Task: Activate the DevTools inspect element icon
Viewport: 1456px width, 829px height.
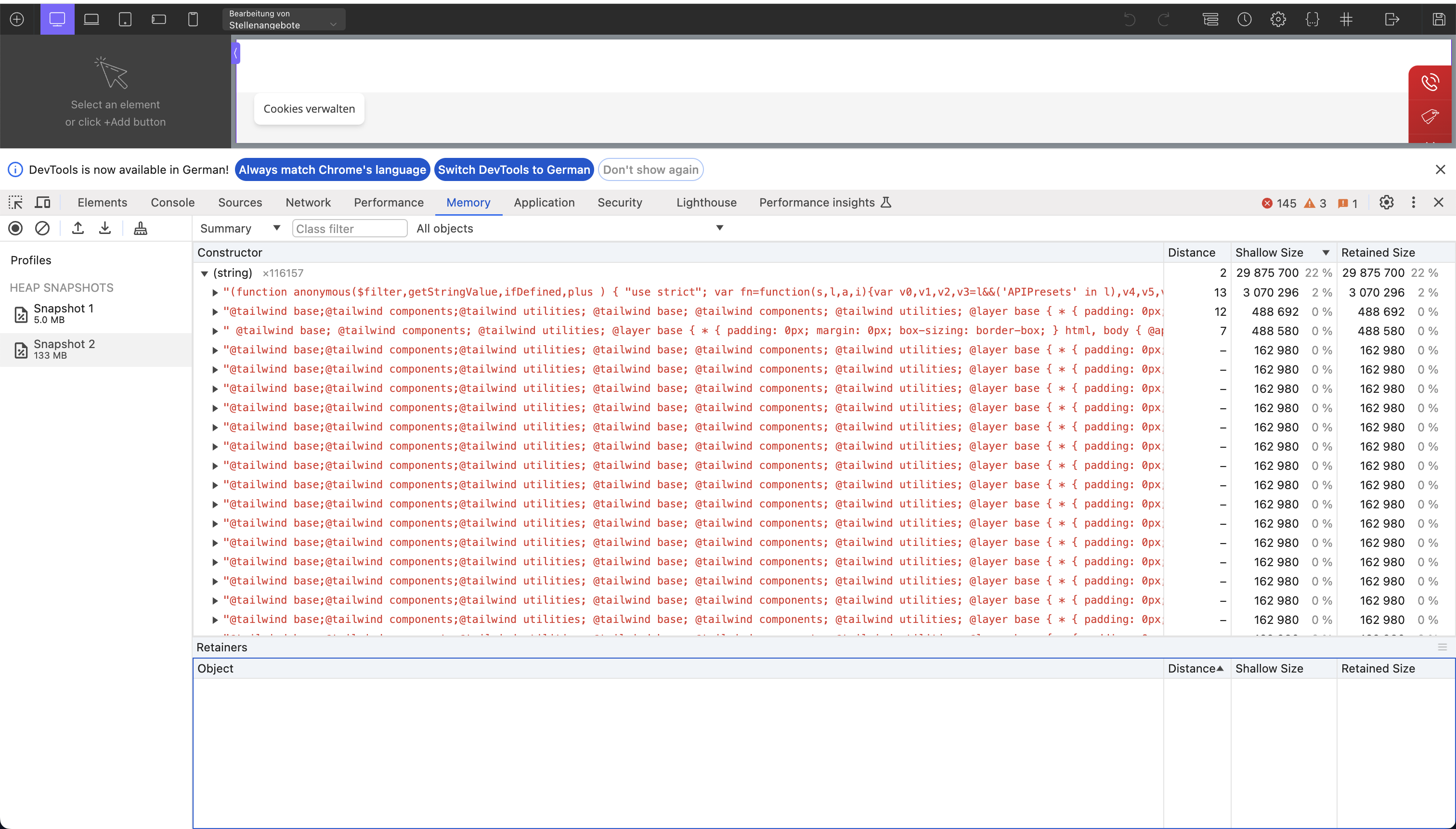Action: [x=15, y=202]
